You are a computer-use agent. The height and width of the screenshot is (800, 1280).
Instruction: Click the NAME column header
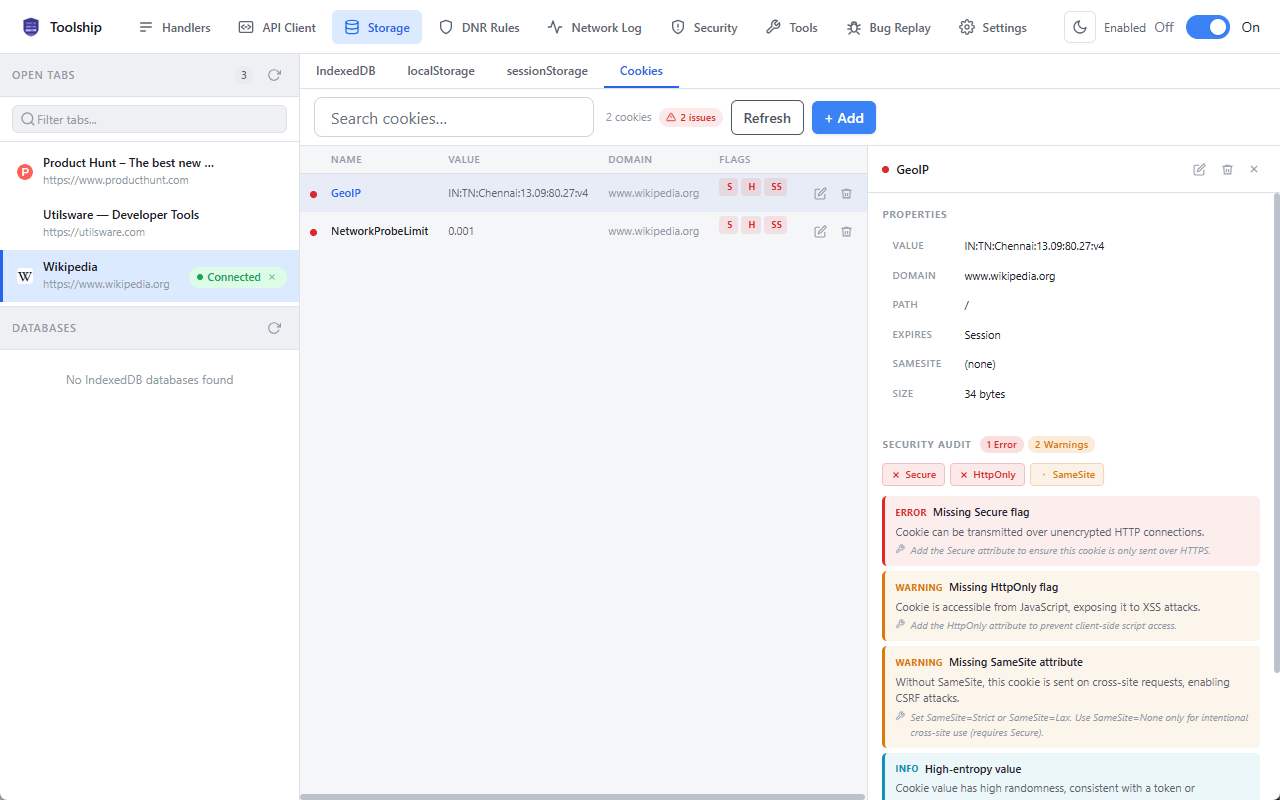tap(346, 159)
